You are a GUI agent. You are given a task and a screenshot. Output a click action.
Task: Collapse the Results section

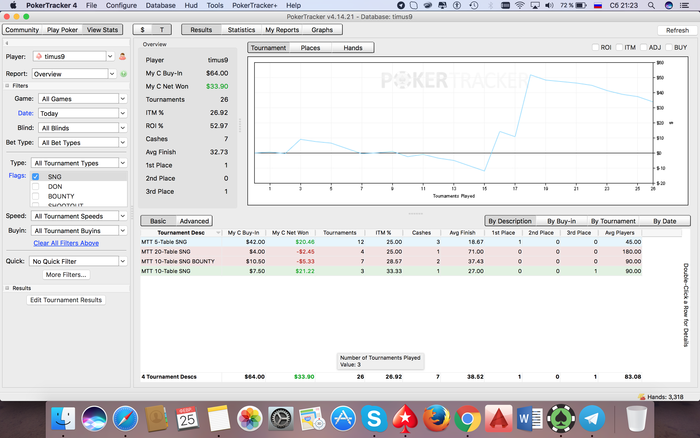(7, 288)
